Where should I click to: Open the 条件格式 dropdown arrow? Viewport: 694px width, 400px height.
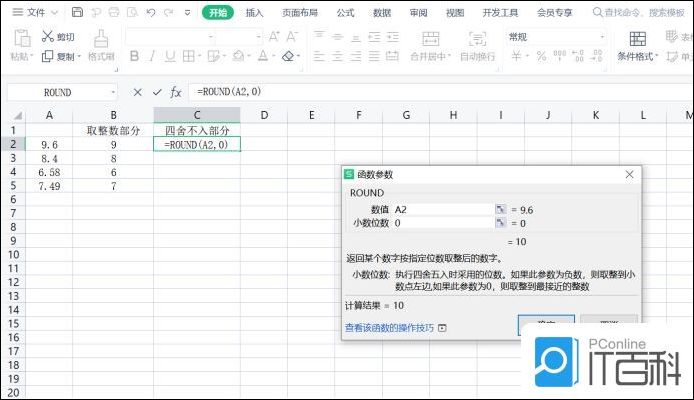(x=656, y=56)
